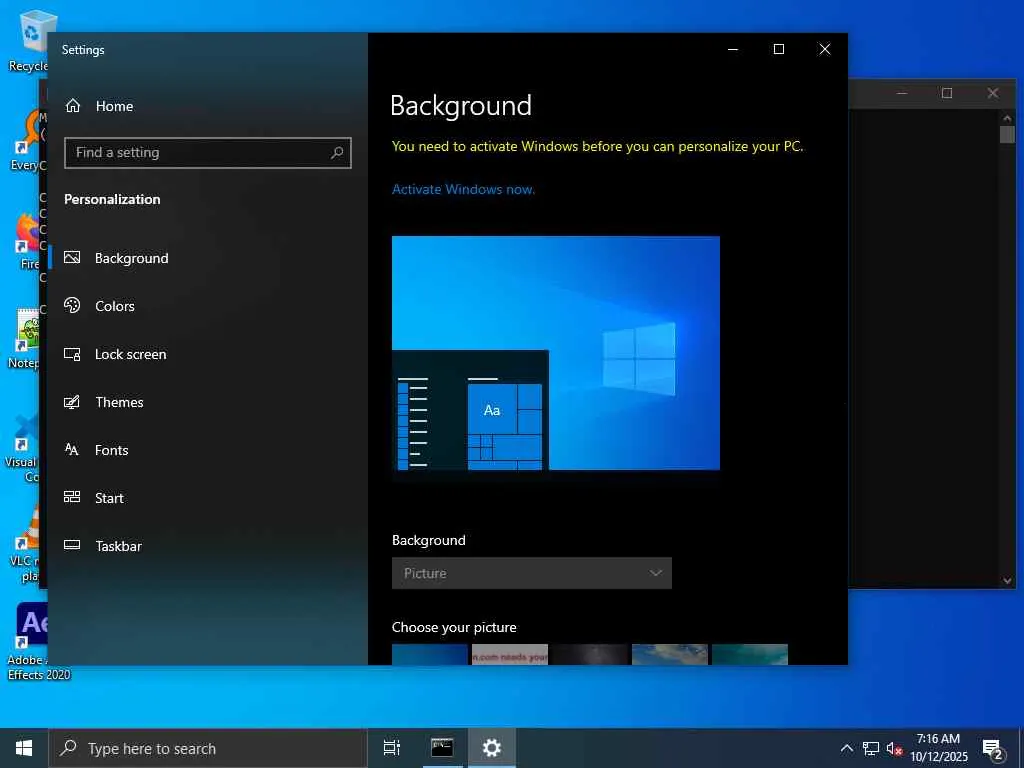
Task: Click the Background picture icon in sidebar
Action: click(x=72, y=257)
